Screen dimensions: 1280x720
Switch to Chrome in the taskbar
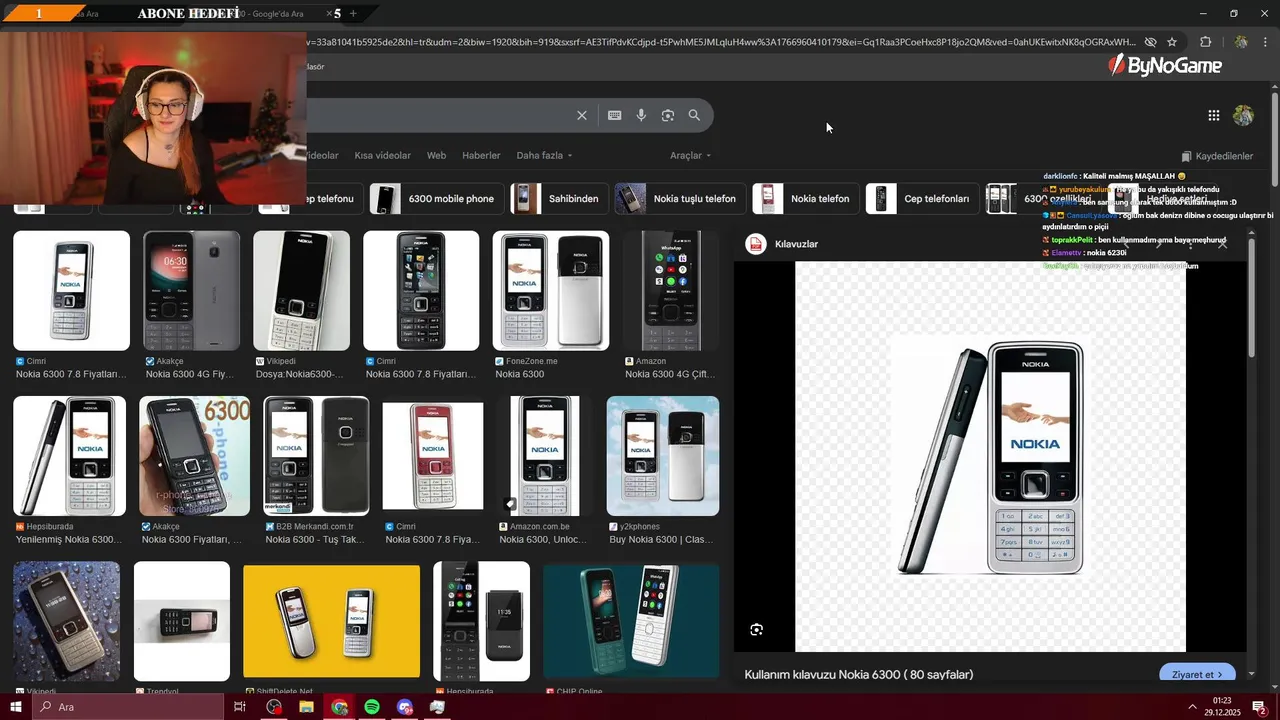click(340, 707)
